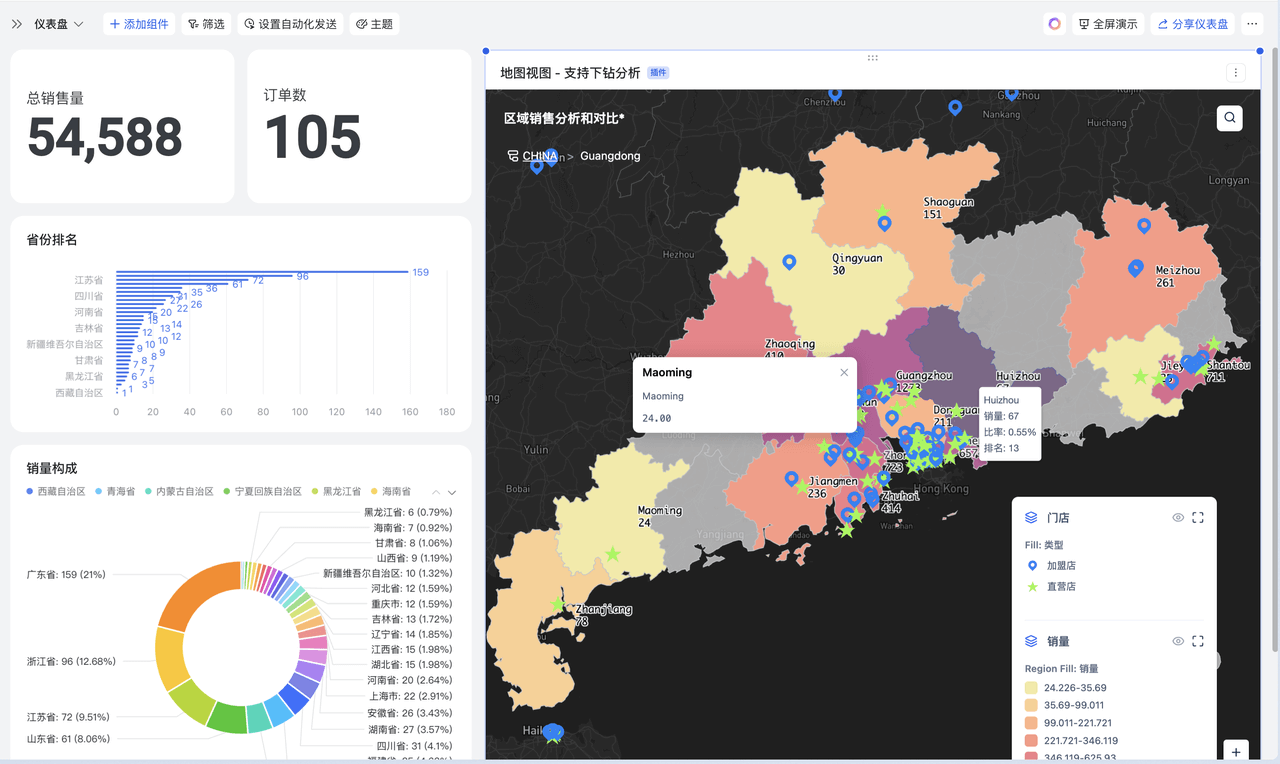Show next page of 销量构成 legend
The image size is (1280, 764).
point(452,492)
